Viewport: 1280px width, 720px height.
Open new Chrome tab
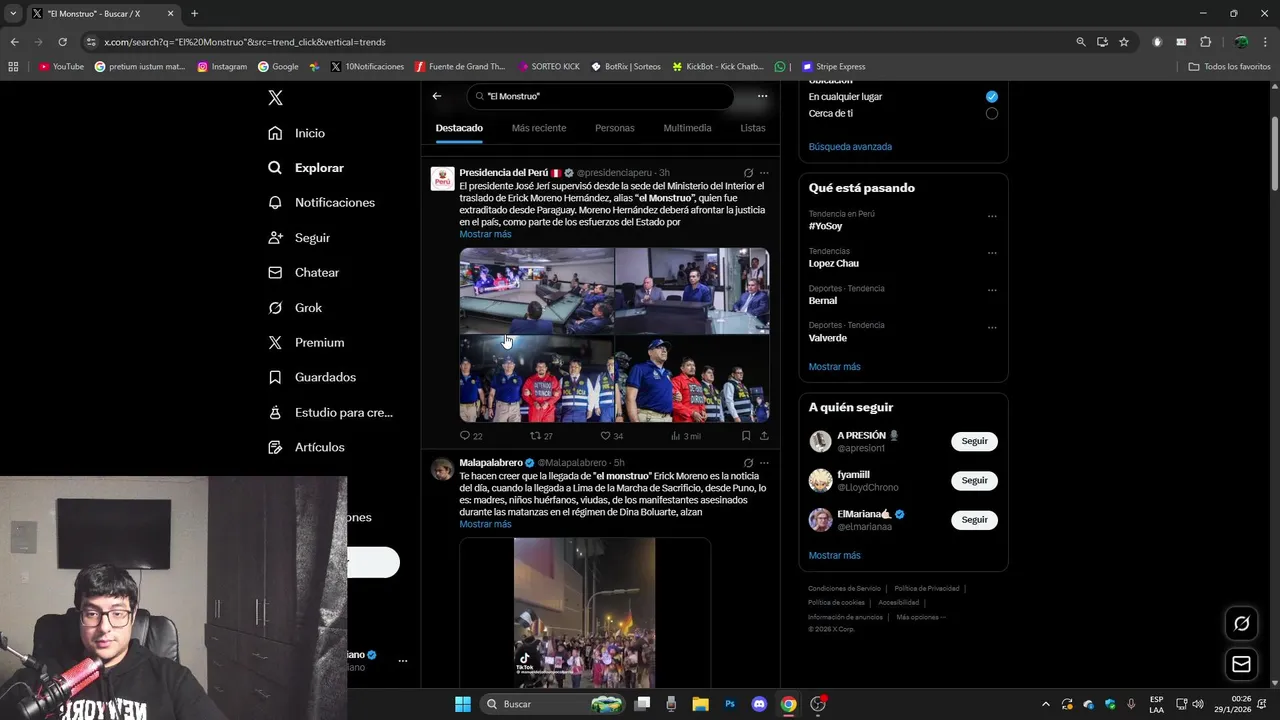coord(194,14)
